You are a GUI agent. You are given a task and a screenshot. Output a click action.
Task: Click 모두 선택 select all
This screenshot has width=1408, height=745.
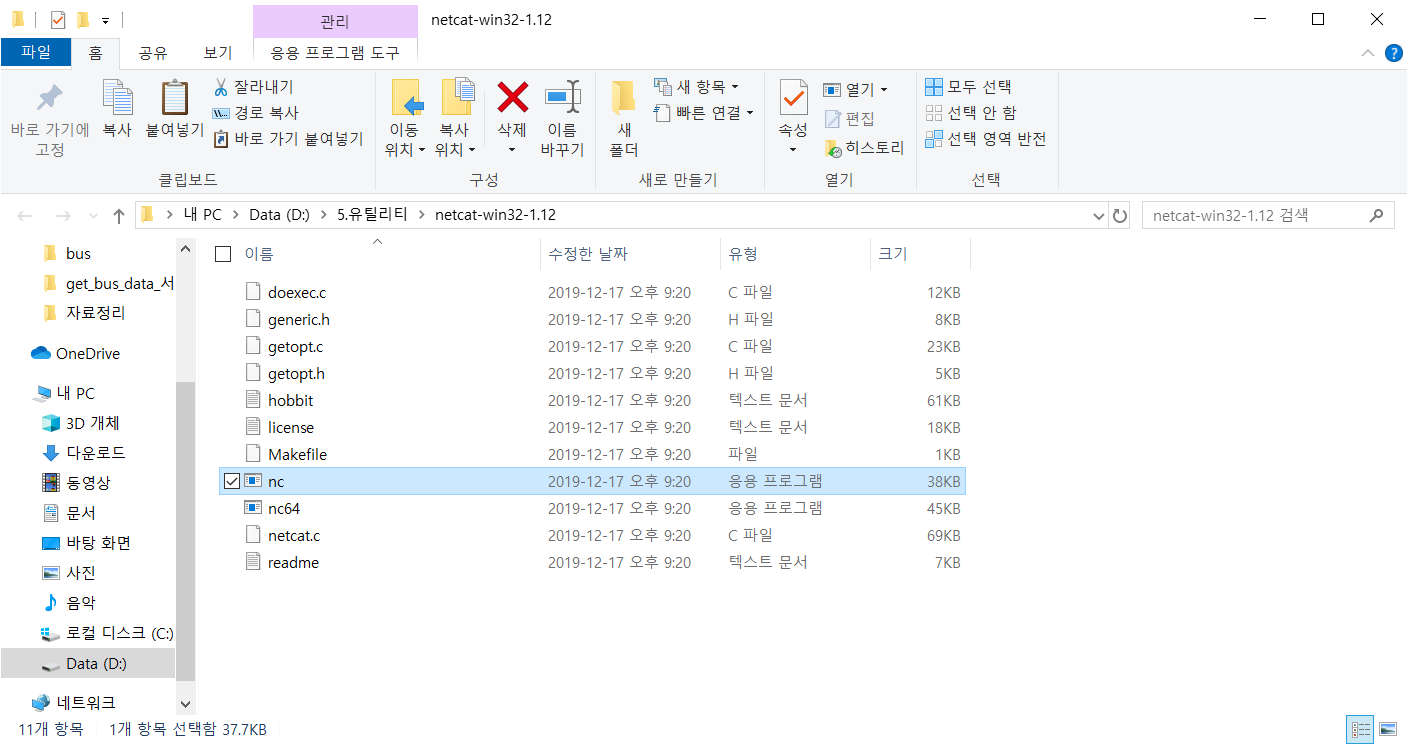click(968, 87)
